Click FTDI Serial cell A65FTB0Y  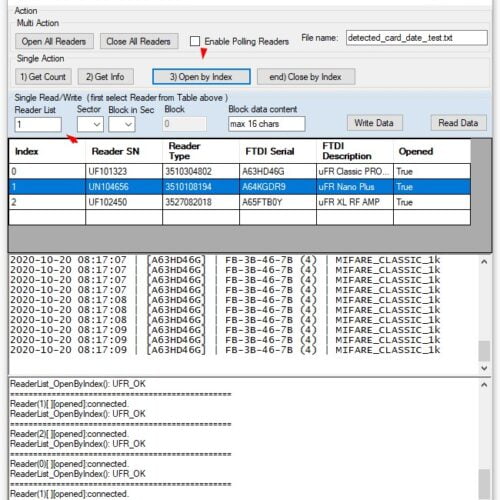click(x=278, y=202)
